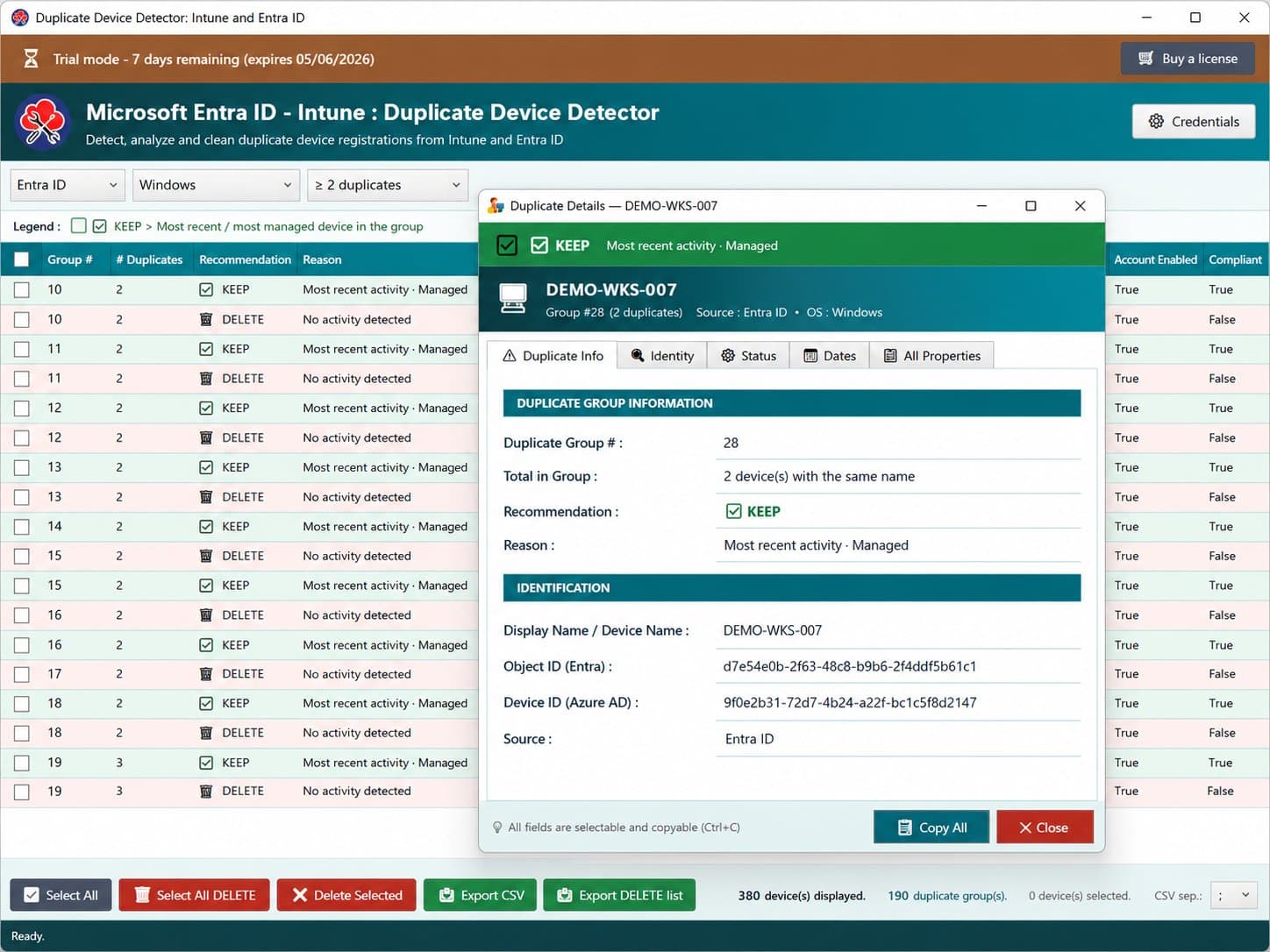Click the Select All button
The image size is (1270, 952).
(x=61, y=895)
